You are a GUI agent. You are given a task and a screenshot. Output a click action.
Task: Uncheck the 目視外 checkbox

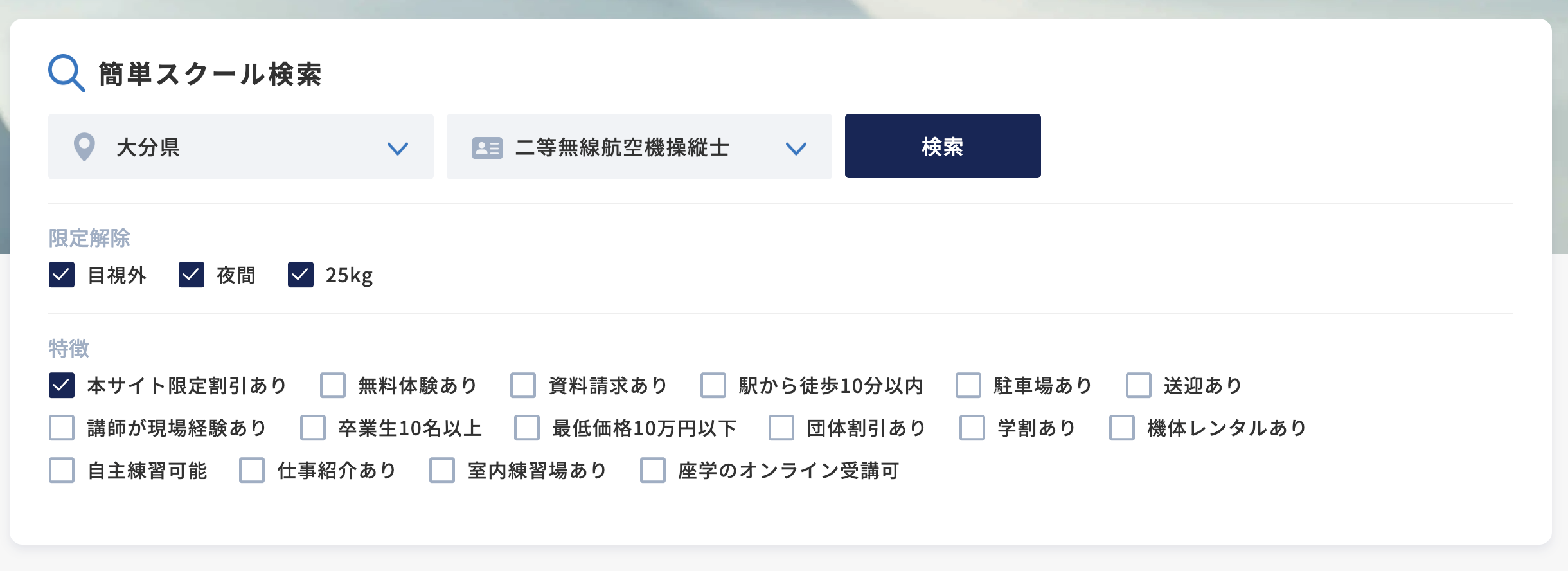pyautogui.click(x=62, y=275)
